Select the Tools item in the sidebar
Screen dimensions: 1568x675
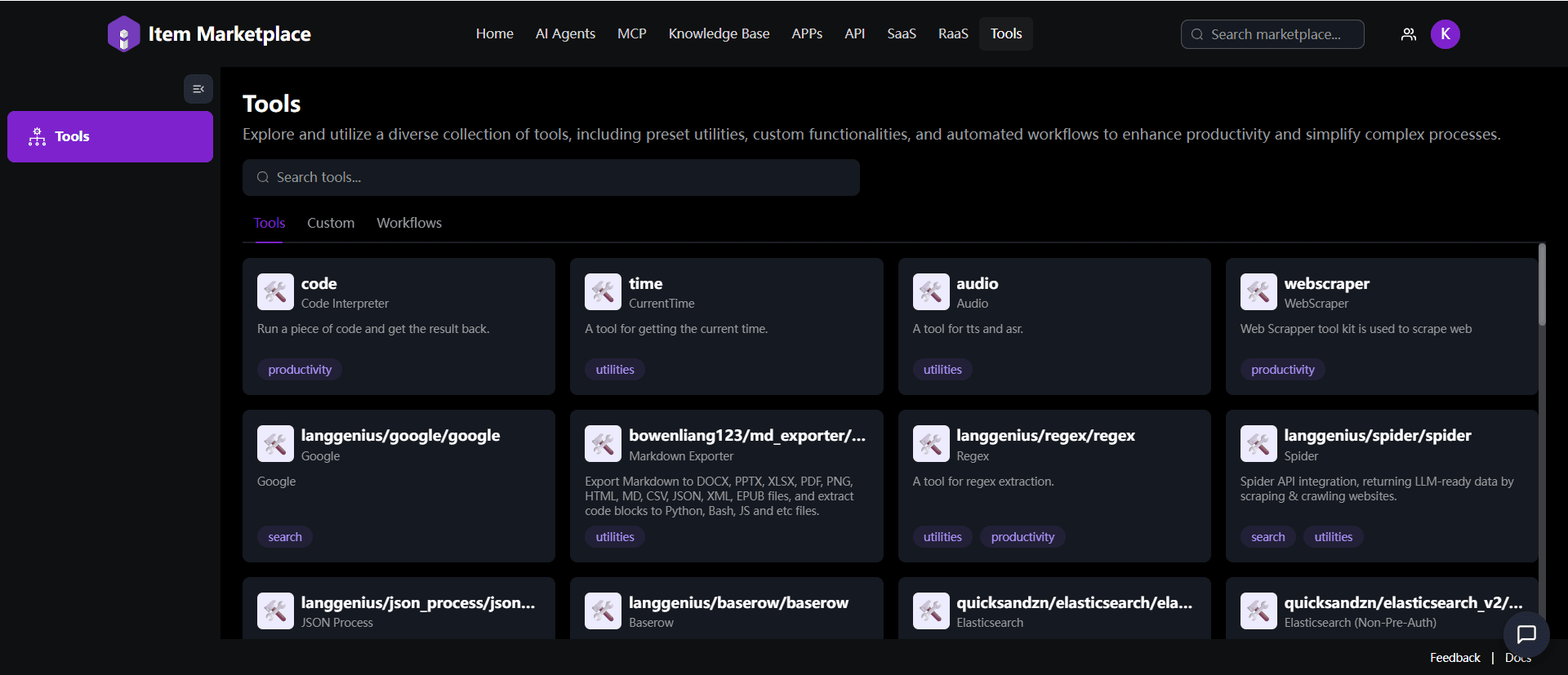click(110, 136)
